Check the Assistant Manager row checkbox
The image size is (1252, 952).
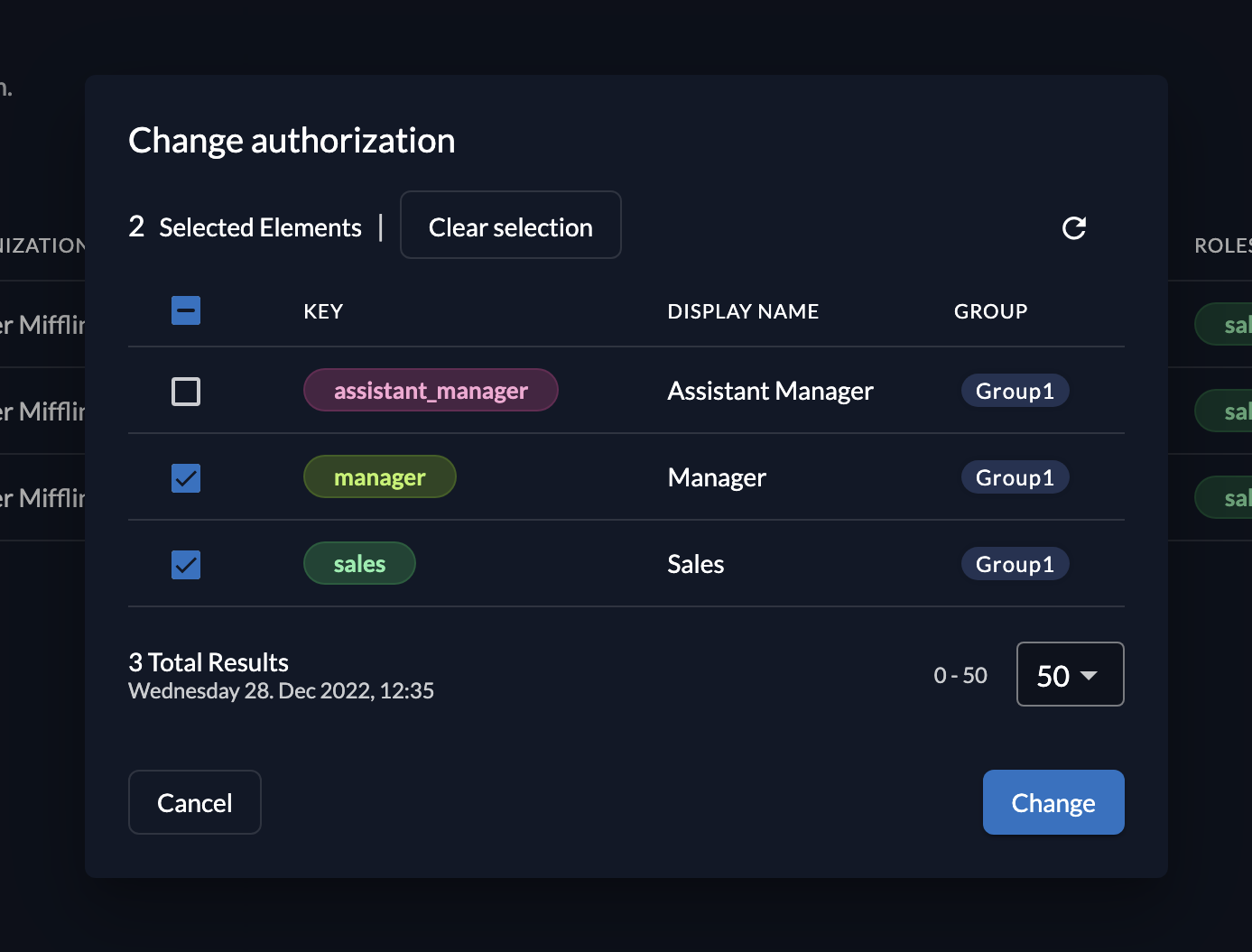[x=185, y=391]
